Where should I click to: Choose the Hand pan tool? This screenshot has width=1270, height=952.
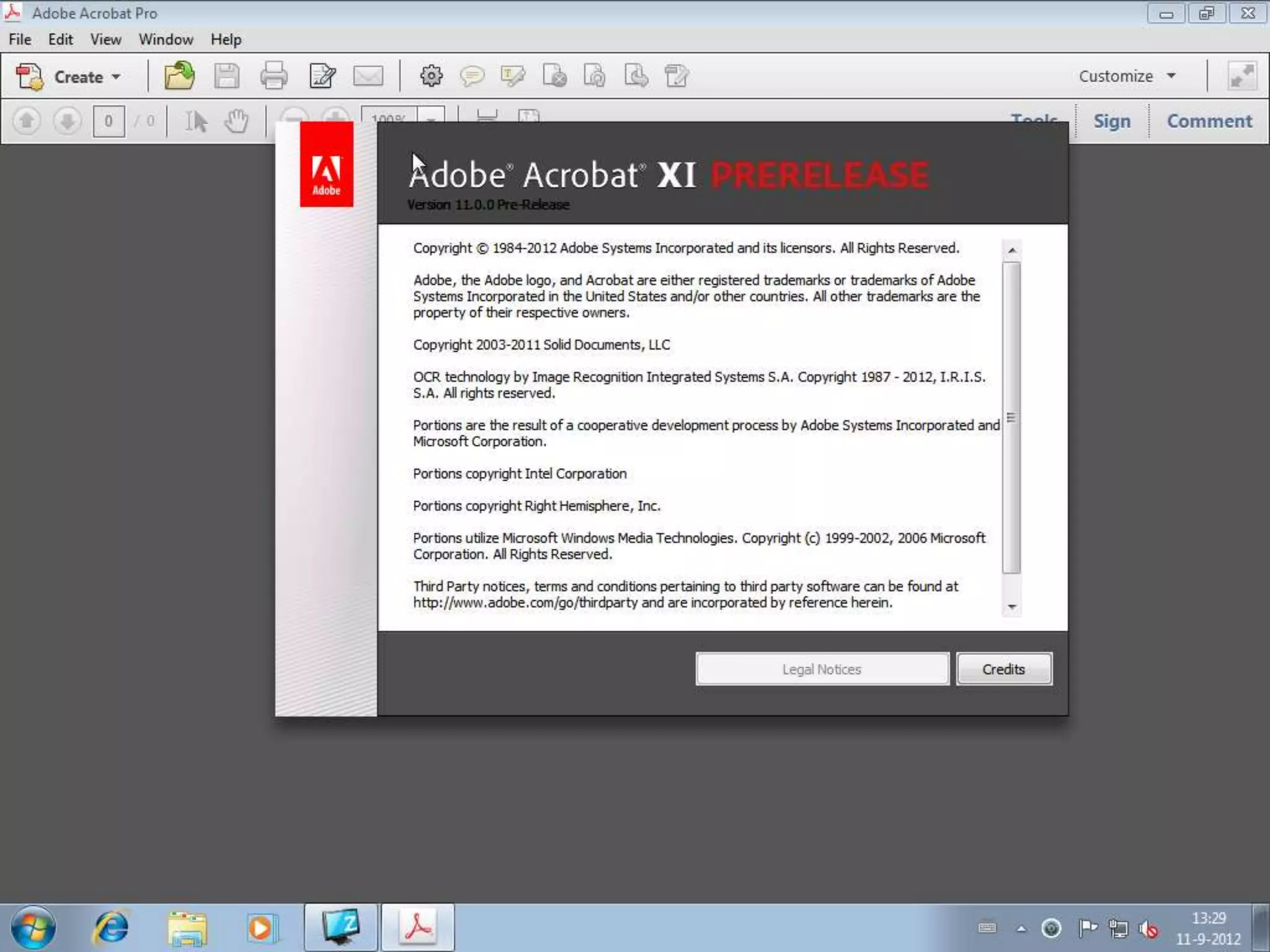click(x=236, y=121)
